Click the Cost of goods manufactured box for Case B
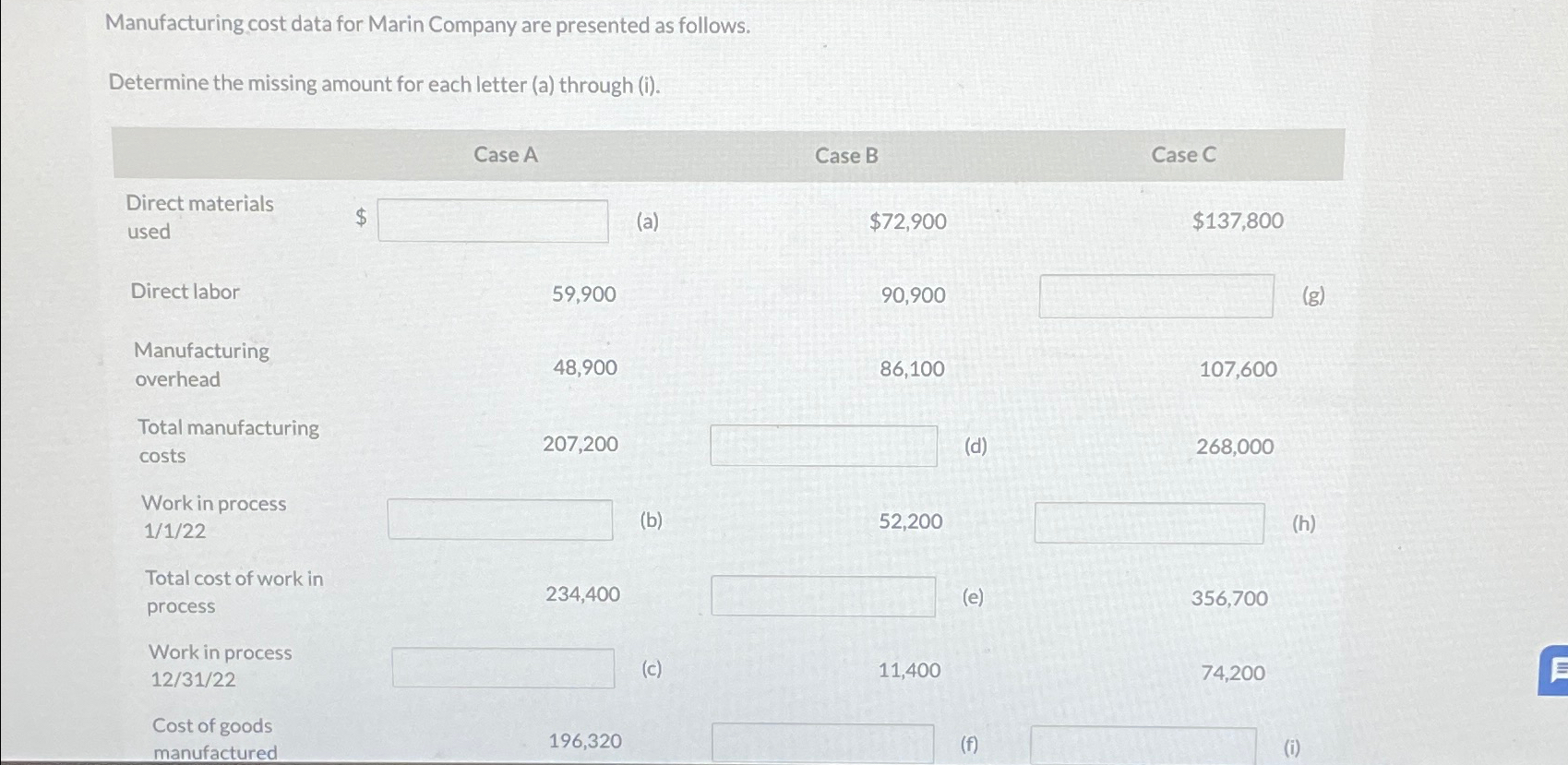1568x765 pixels. tap(824, 741)
